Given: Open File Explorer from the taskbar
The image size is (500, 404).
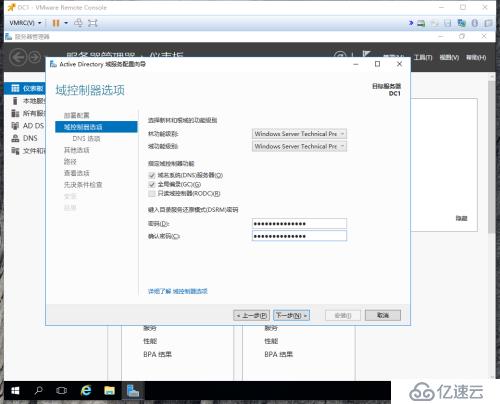Looking at the screenshot, I should 109,390.
